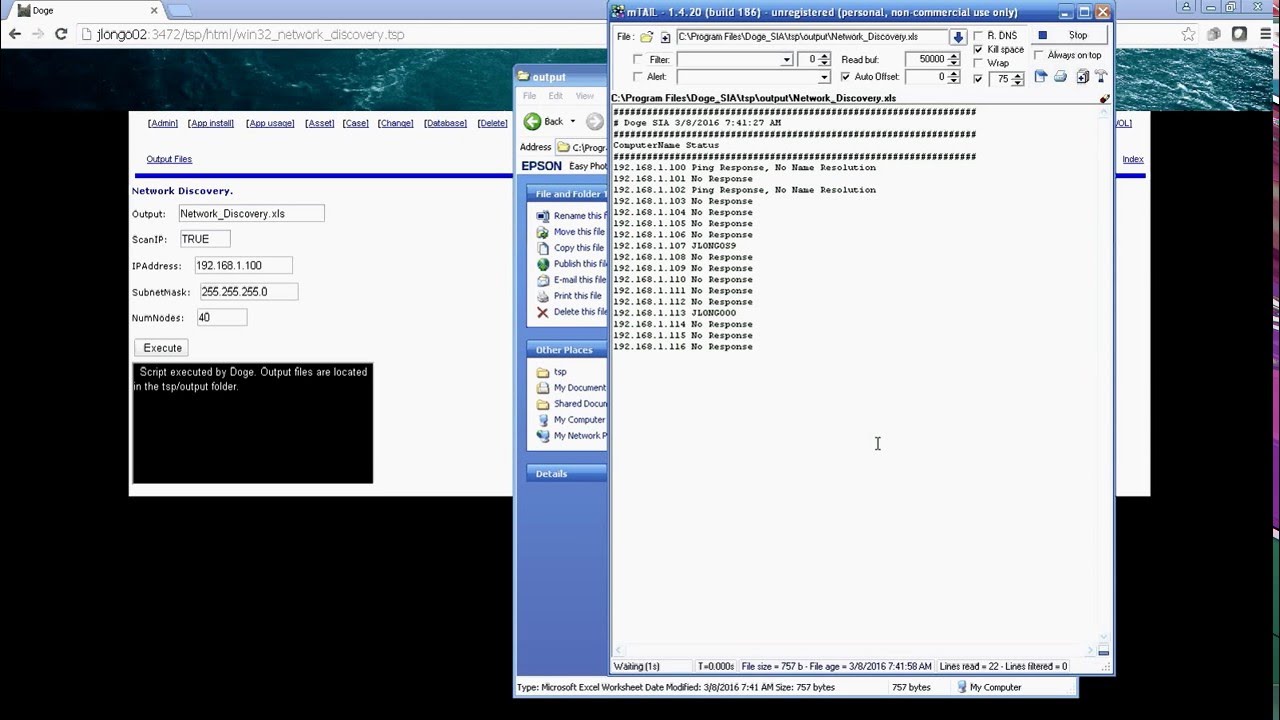Click the browser forward arrow
Viewport: 1280px width, 720px height.
tap(38, 34)
